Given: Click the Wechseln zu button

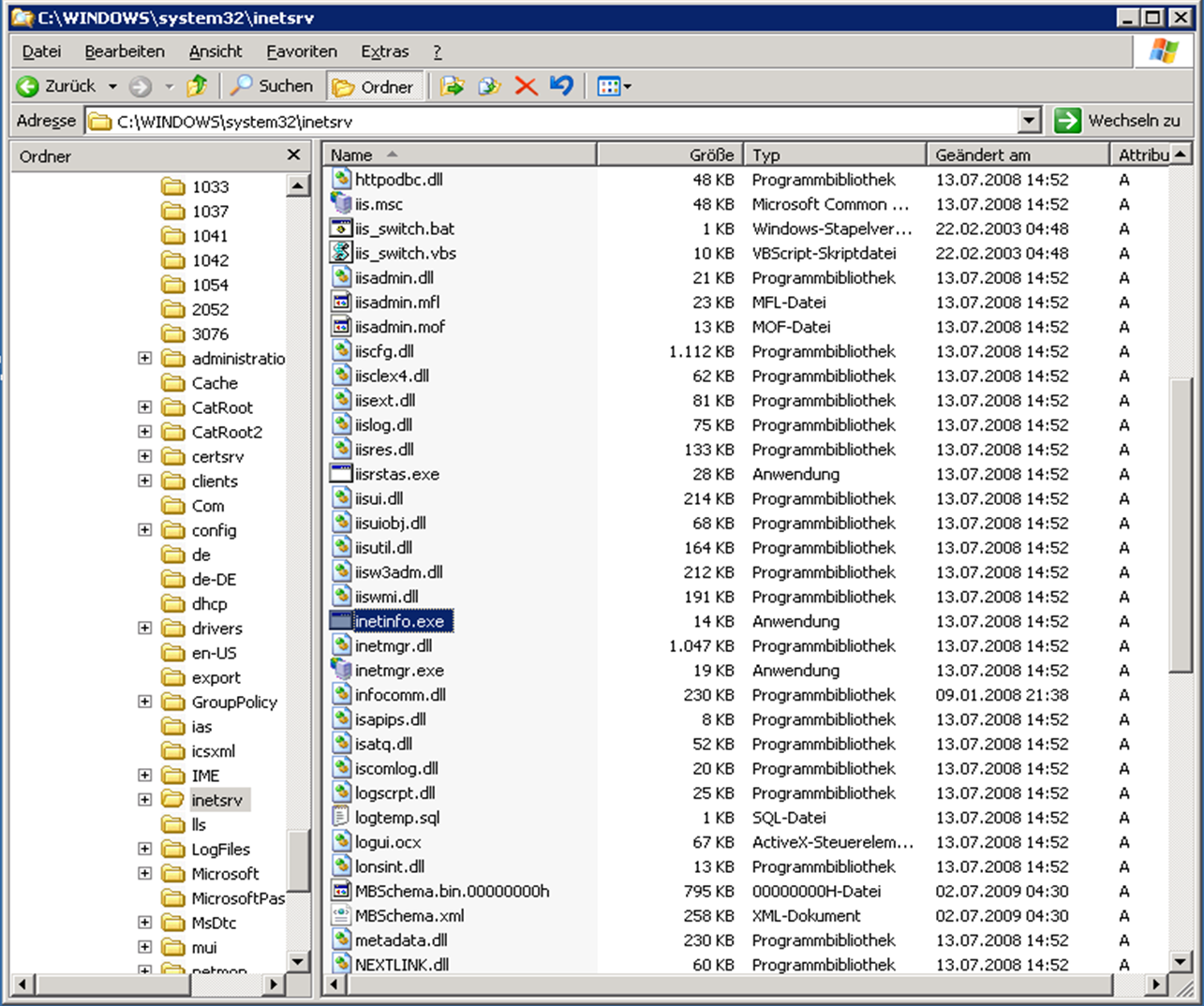Looking at the screenshot, I should point(1118,121).
